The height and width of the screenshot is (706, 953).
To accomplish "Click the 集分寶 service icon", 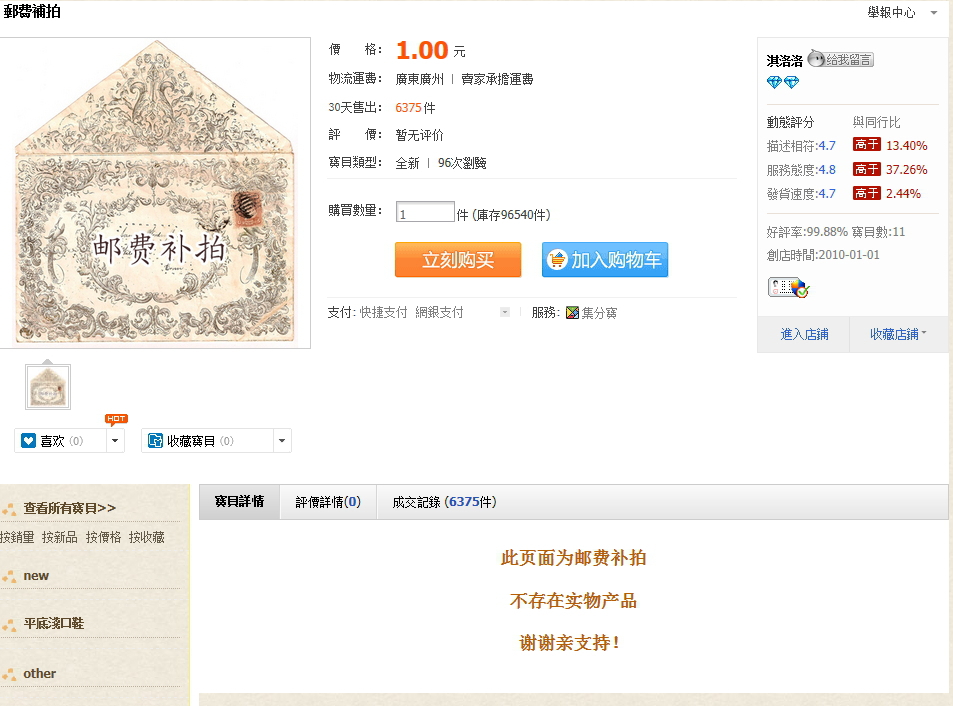I will (573, 313).
